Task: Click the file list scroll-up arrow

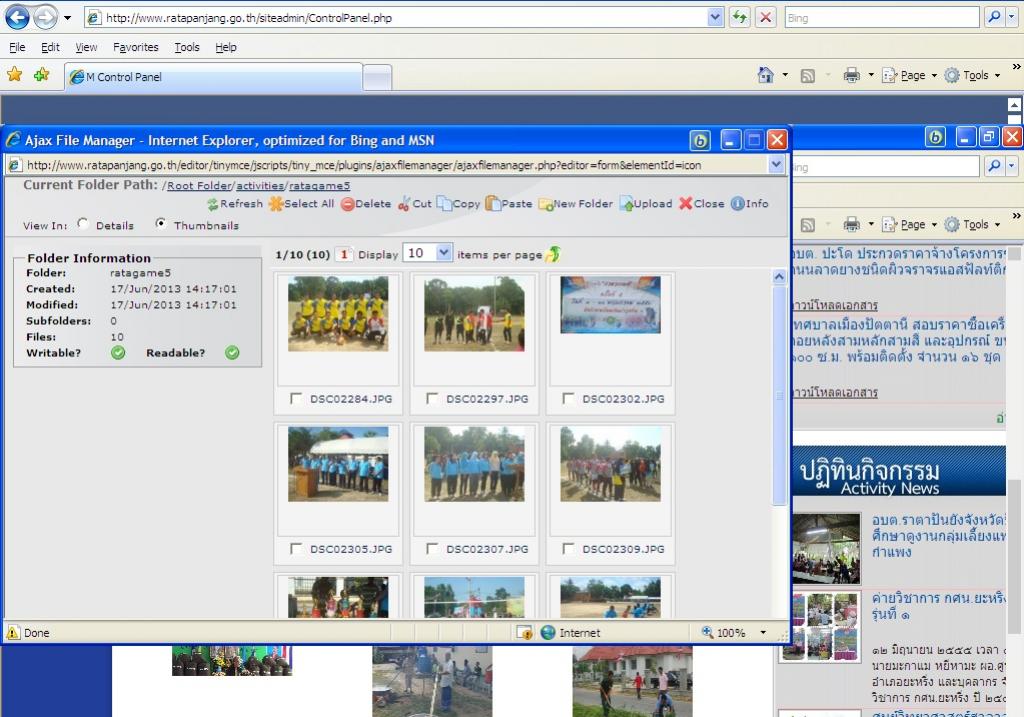Action: pos(779,277)
